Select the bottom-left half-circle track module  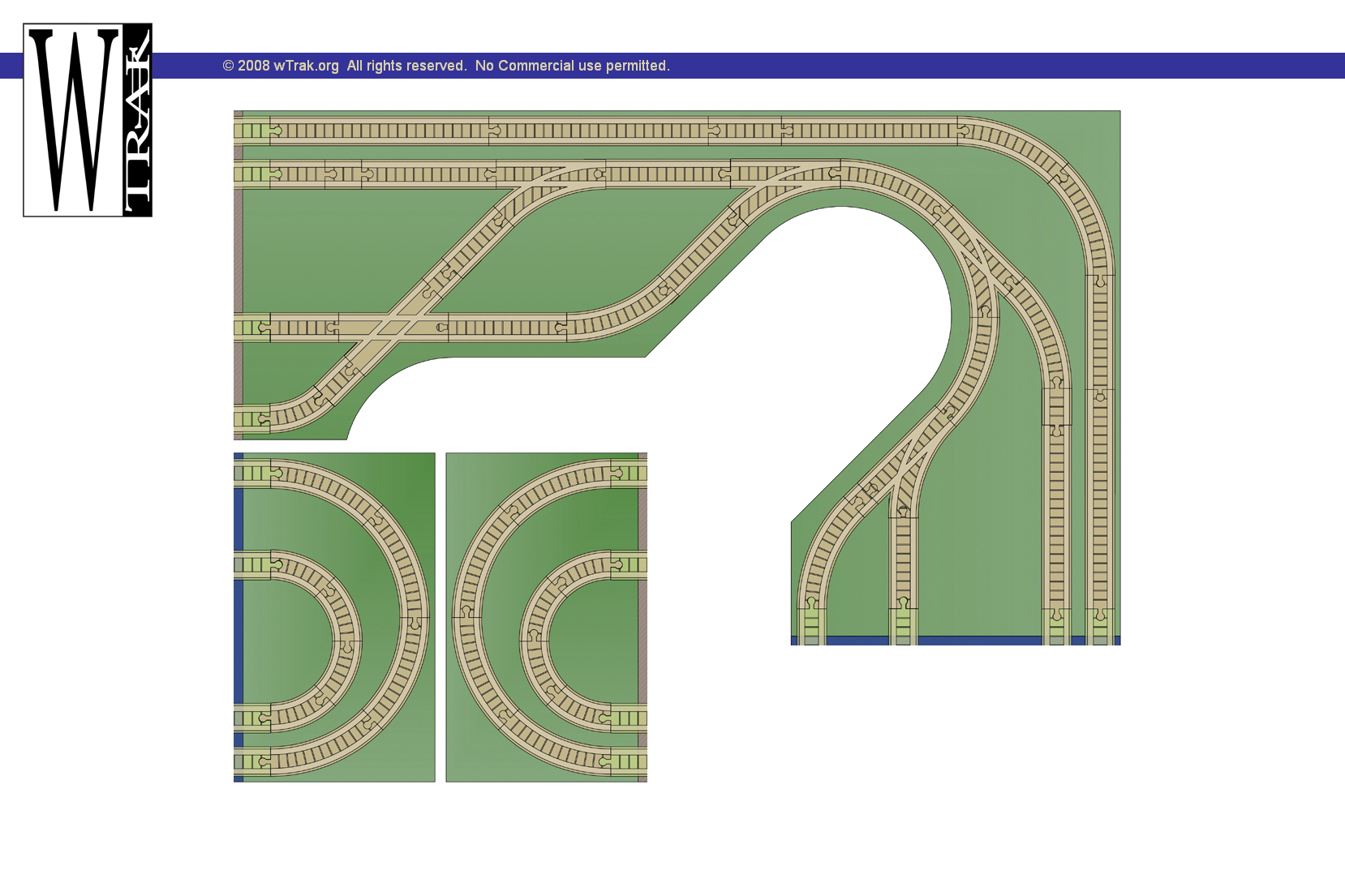(x=334, y=617)
